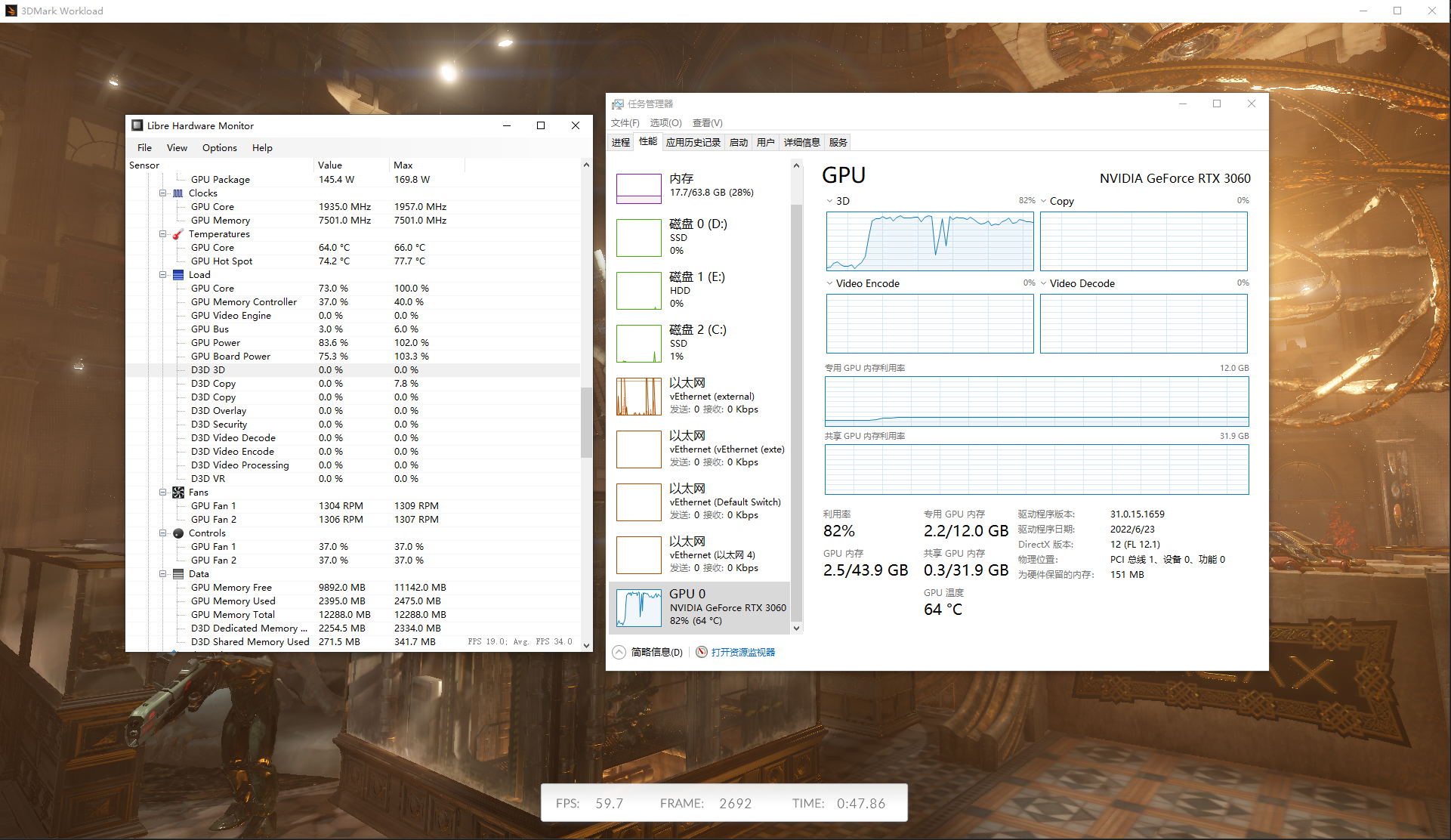This screenshot has height=840, width=1451.
Task: Open the File menu in Libre Hardware Monitor
Action: tap(144, 148)
